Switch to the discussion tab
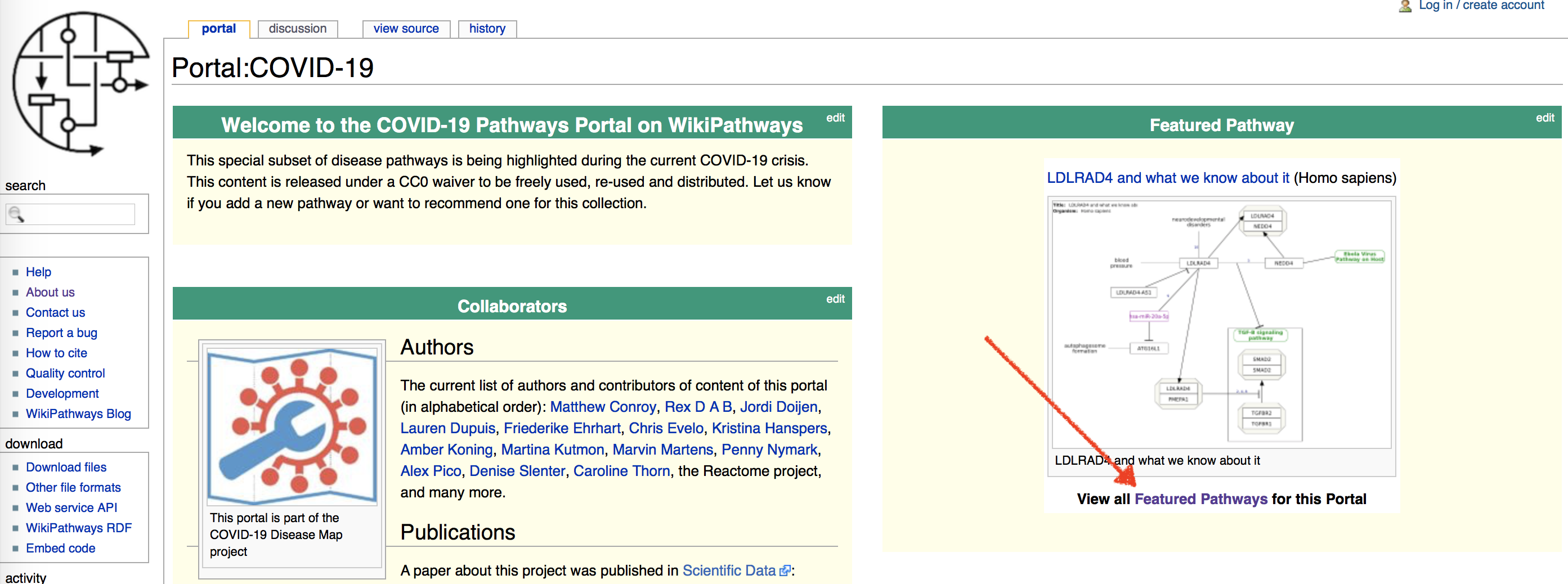 point(297,29)
